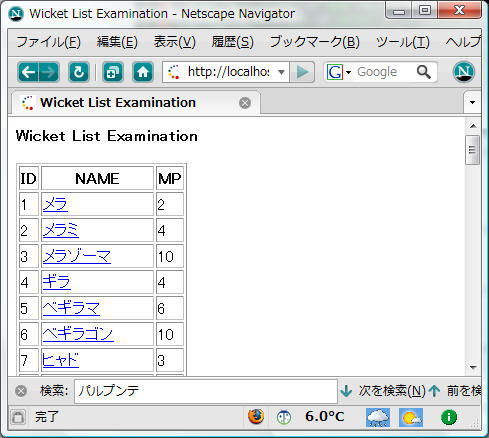Click the snowy cloud weather icon
The image size is (489, 438).
[x=378, y=417]
